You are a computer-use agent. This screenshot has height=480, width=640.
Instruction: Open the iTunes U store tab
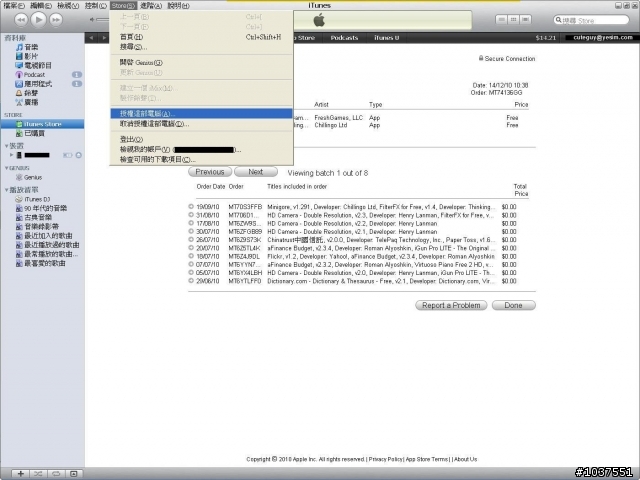387,38
